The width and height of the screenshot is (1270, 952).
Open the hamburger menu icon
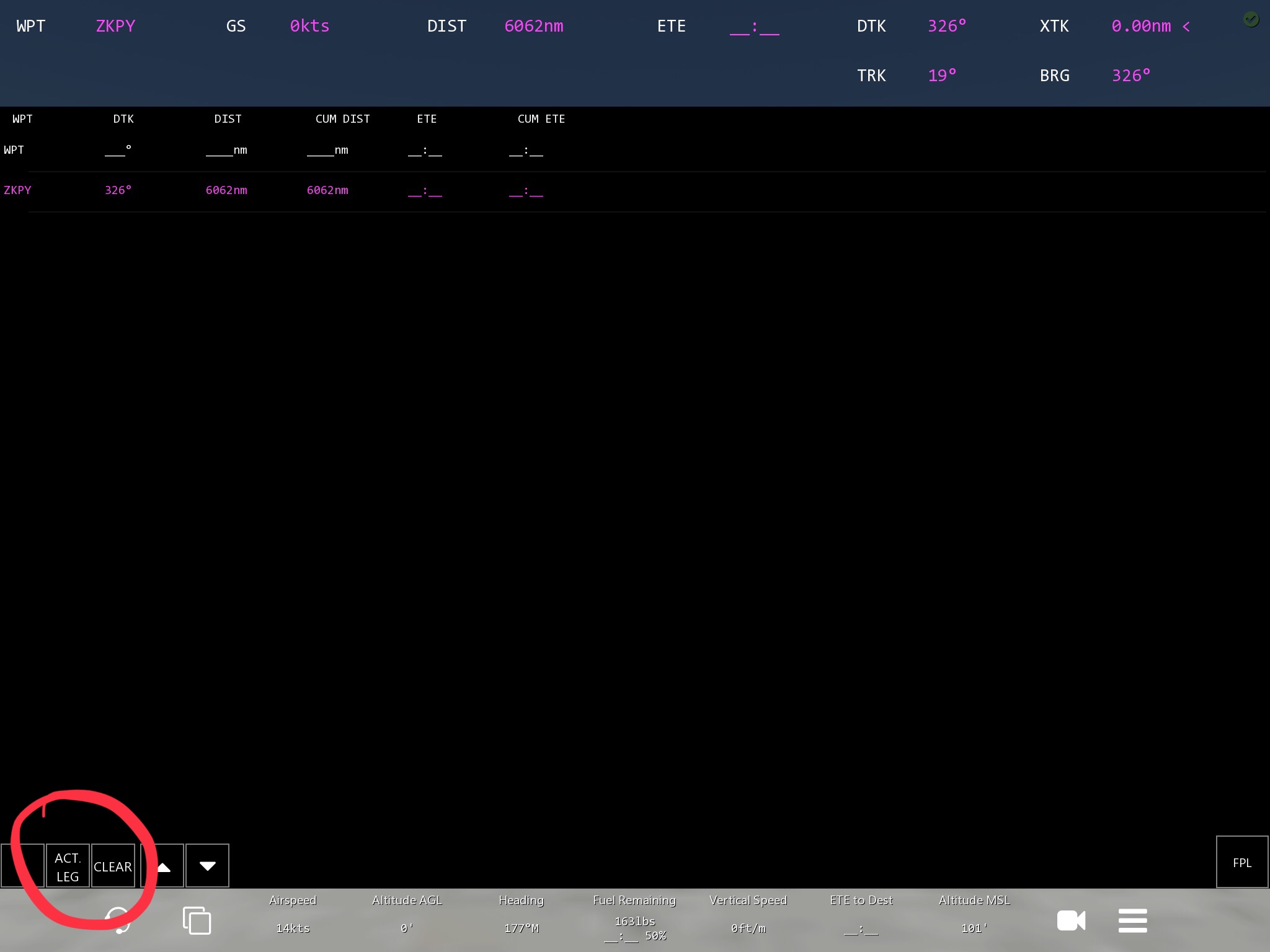pos(1132,920)
